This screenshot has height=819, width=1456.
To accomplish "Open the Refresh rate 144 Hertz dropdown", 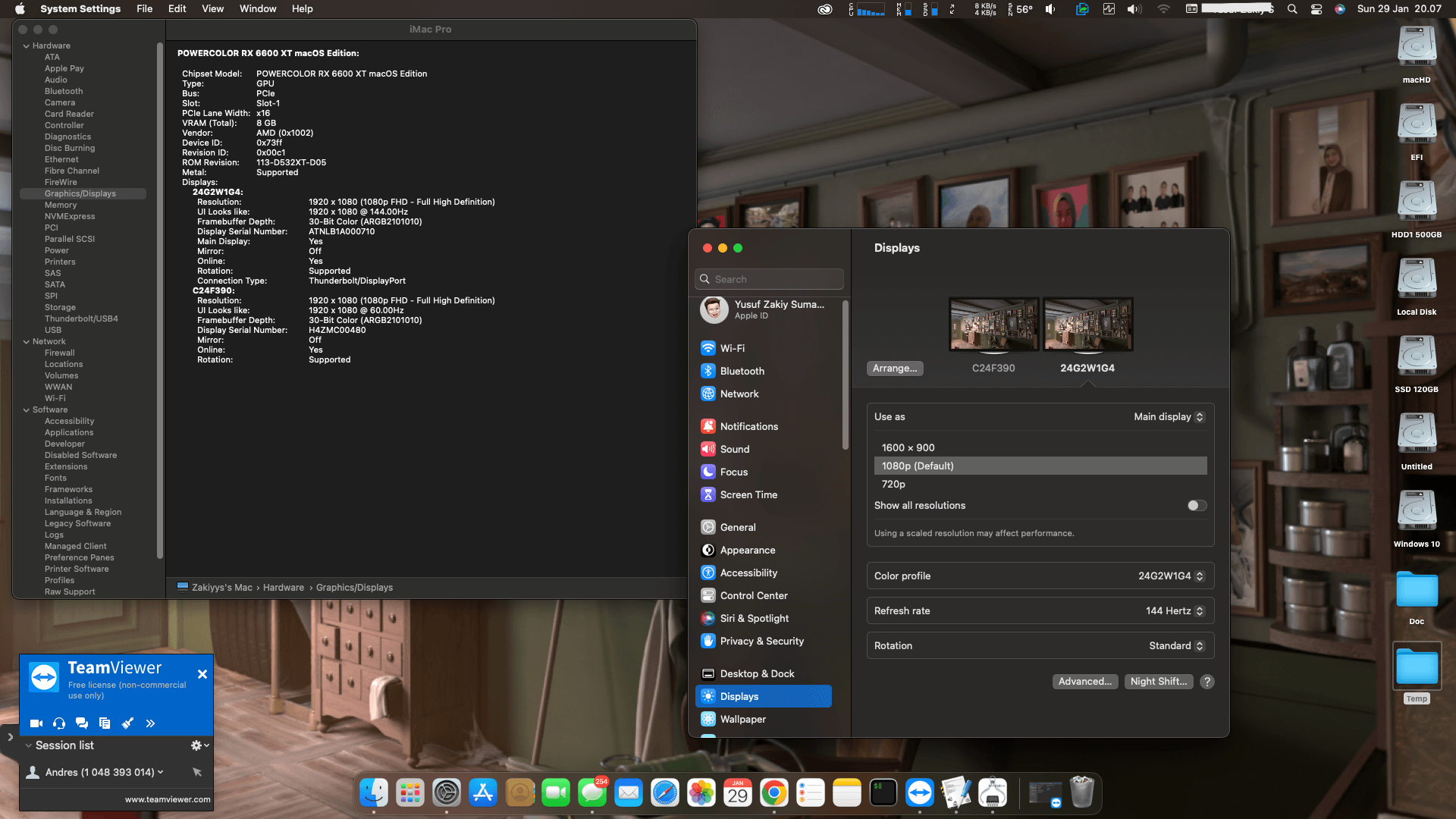I will [x=1175, y=611].
